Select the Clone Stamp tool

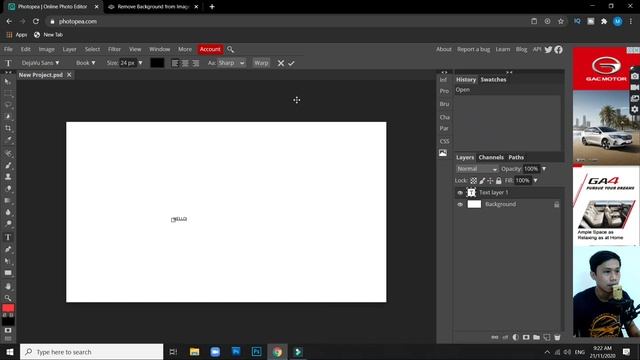(8, 177)
